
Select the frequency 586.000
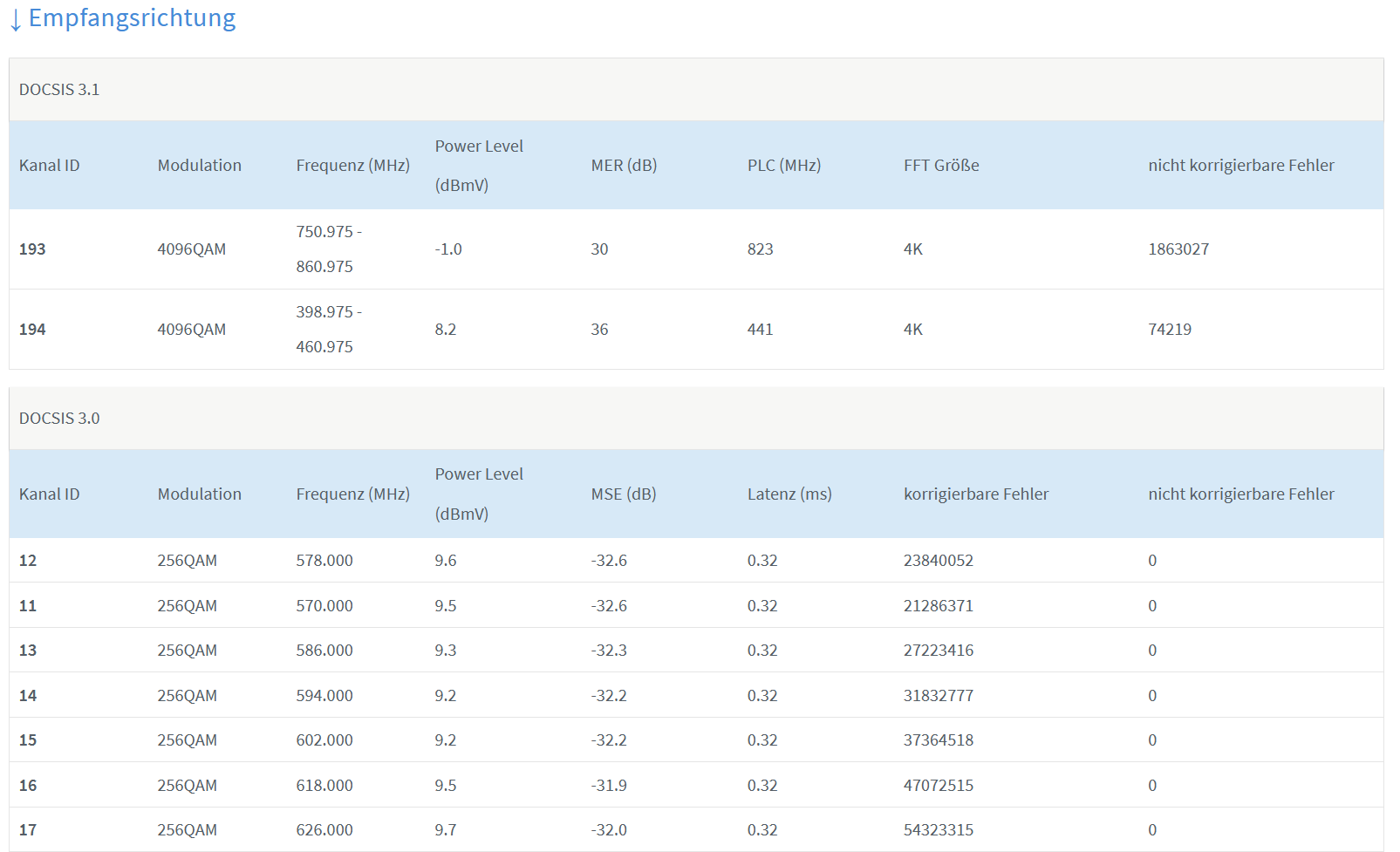pyautogui.click(x=324, y=651)
